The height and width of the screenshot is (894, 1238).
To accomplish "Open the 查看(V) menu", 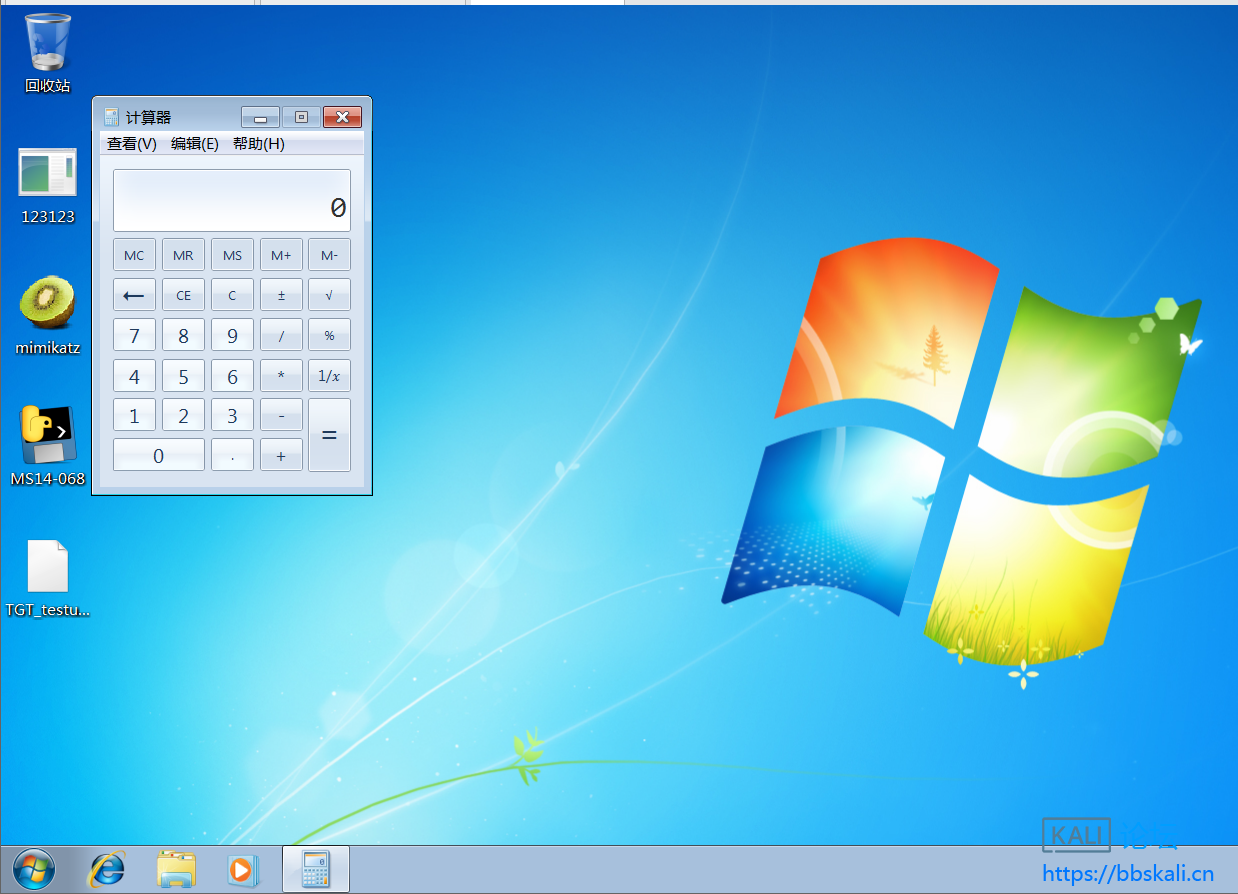I will point(132,144).
